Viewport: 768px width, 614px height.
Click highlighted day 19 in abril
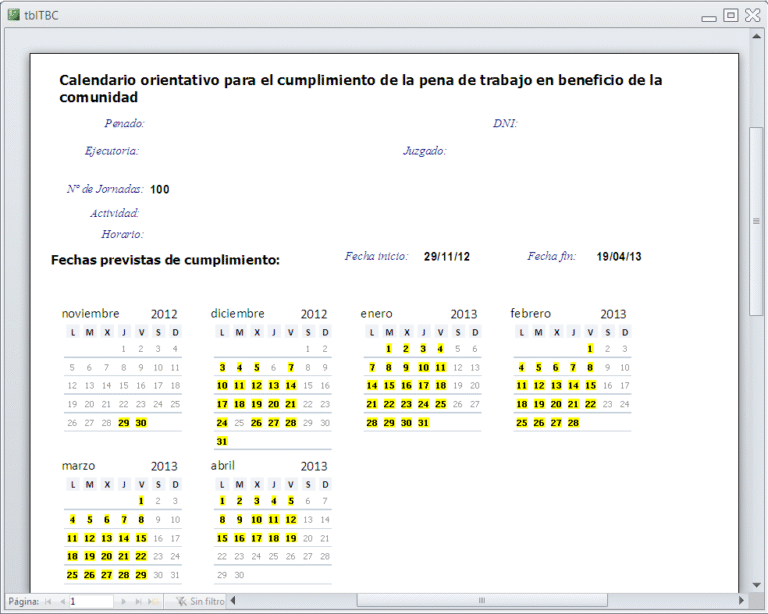tap(291, 538)
